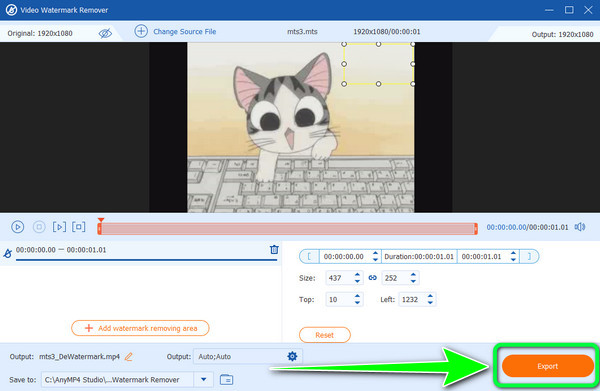The width and height of the screenshot is (600, 391).
Task: Increase the Top position value
Action: click(x=357, y=296)
